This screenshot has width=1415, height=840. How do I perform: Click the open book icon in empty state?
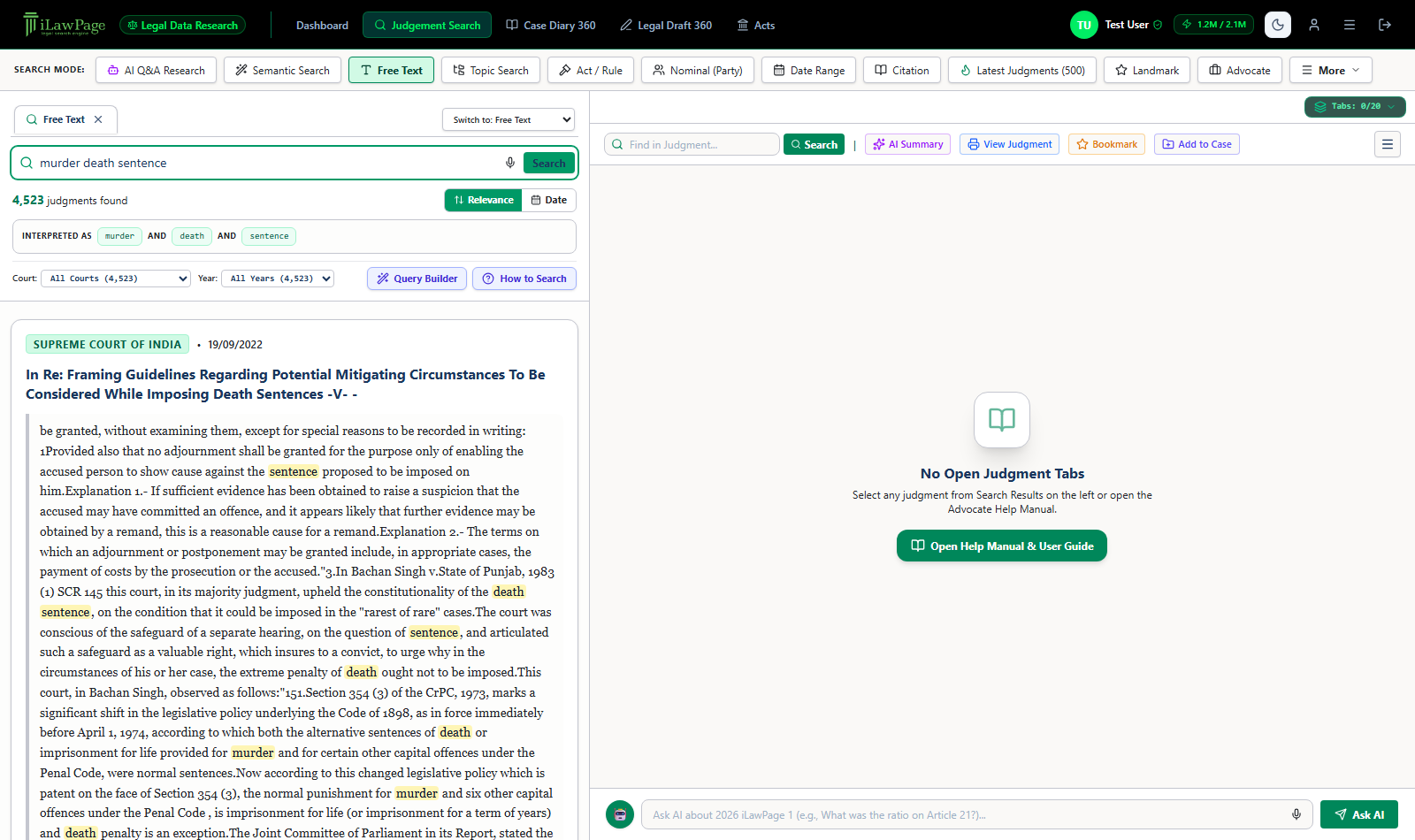1002,419
